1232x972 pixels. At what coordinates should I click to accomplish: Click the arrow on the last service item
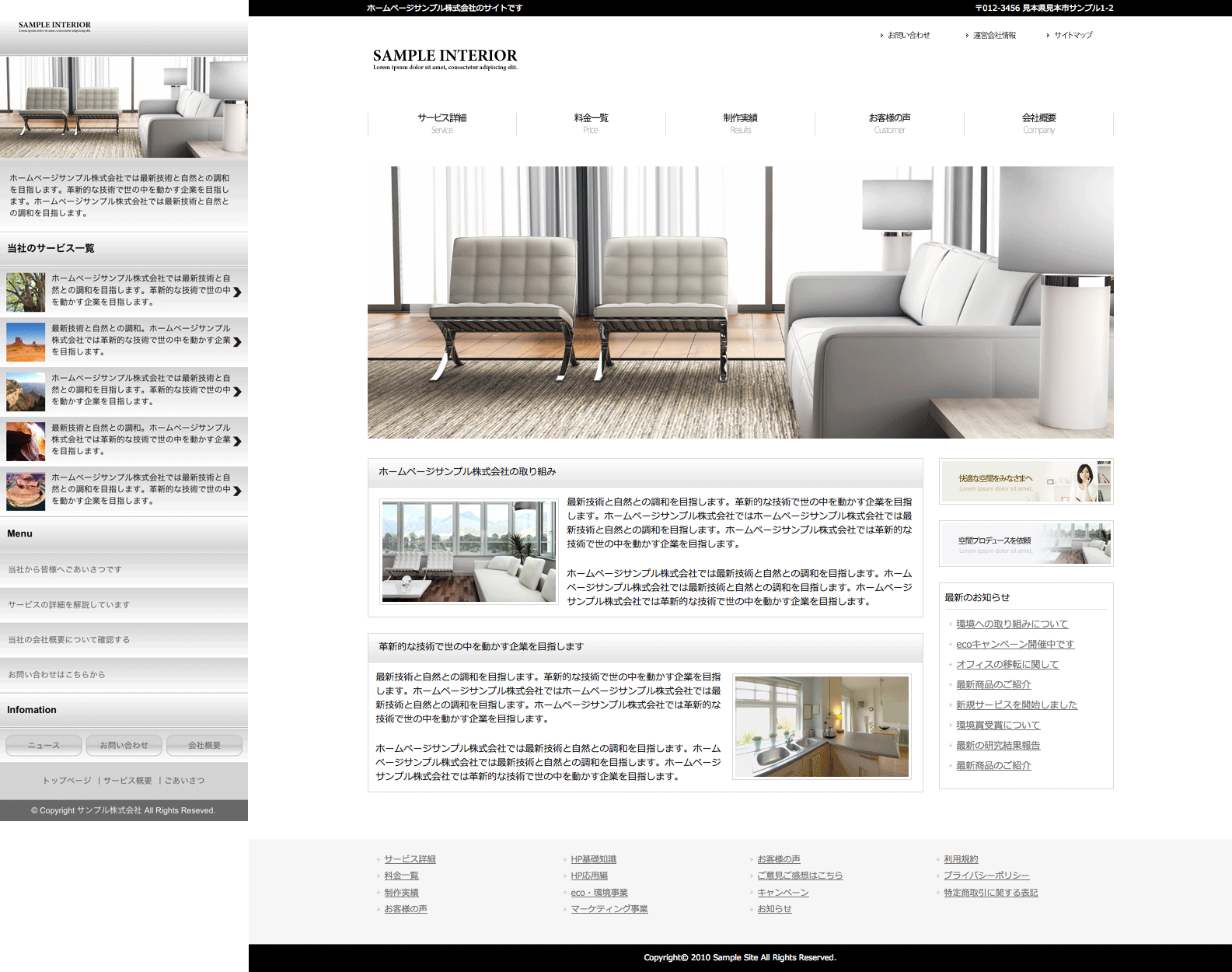coord(237,491)
